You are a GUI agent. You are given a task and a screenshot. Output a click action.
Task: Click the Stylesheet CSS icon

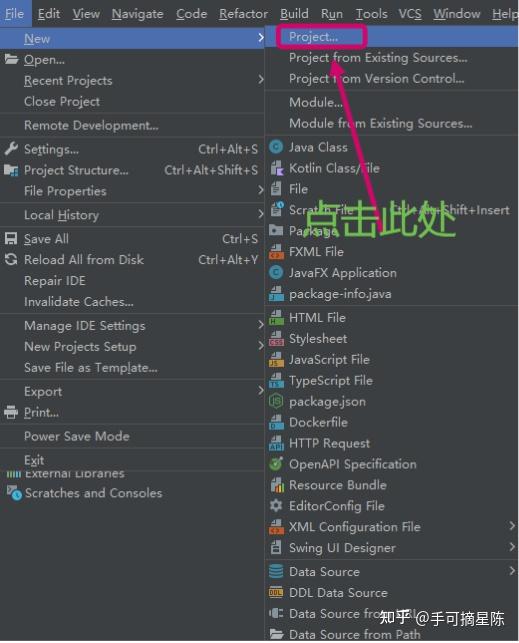coord(276,339)
